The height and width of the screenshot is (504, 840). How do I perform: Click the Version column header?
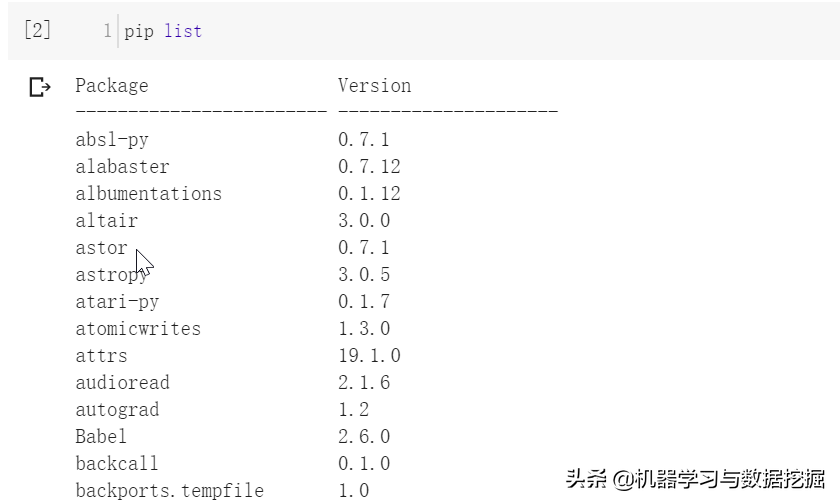tap(374, 86)
